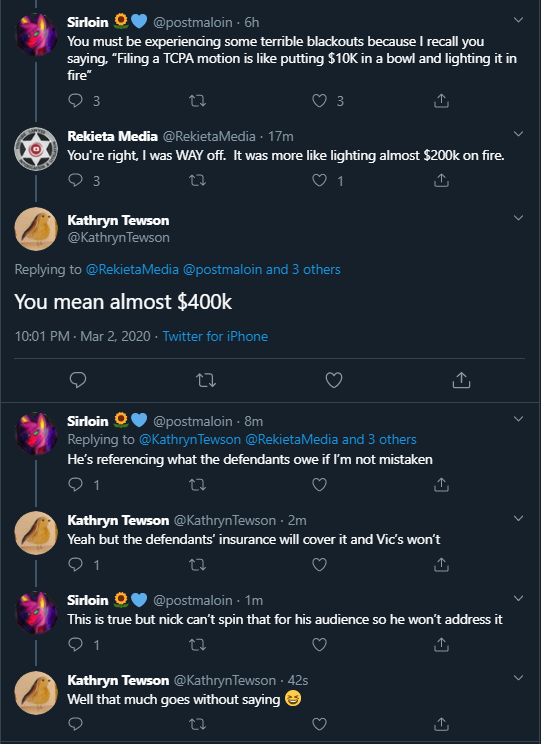Retweet Sirloin's 'nick can't spin that' tweet

click(x=197, y=644)
